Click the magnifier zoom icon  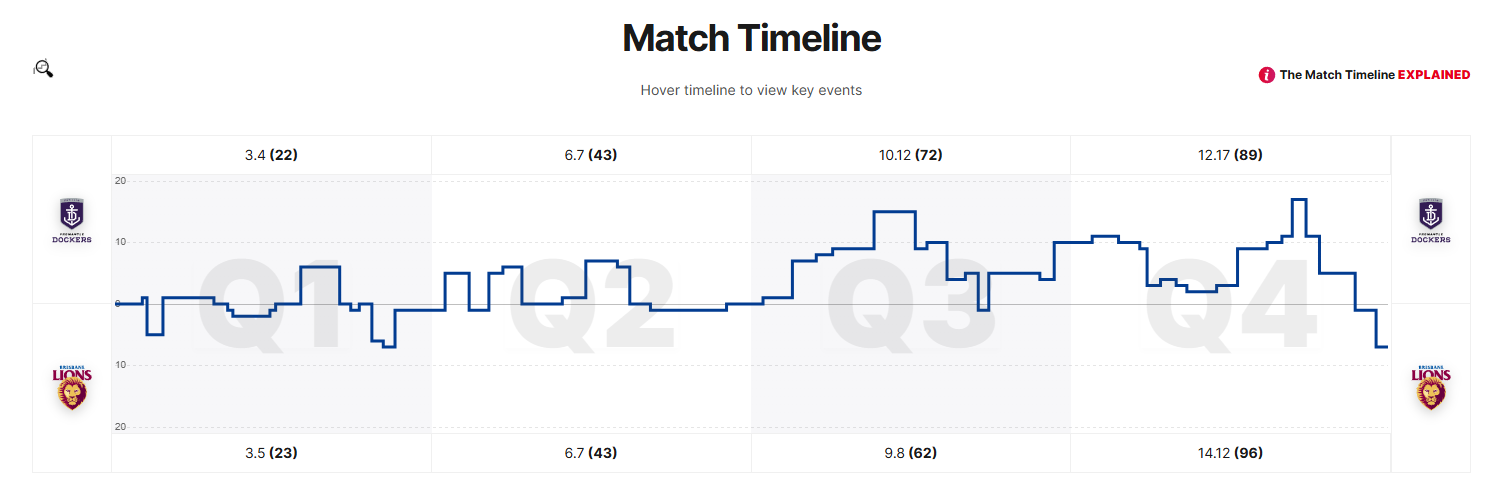(43, 68)
